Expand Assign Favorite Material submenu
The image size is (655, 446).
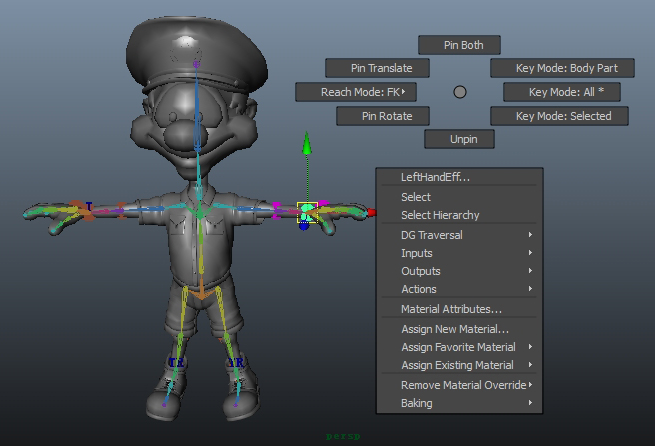459,347
